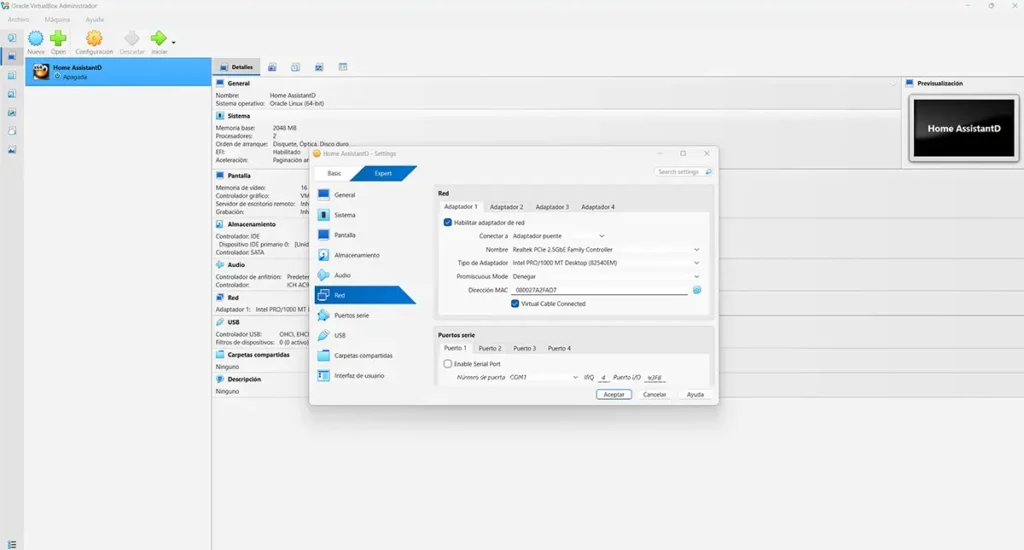Switch settings to Expert mode
The image size is (1024, 550).
(x=383, y=174)
